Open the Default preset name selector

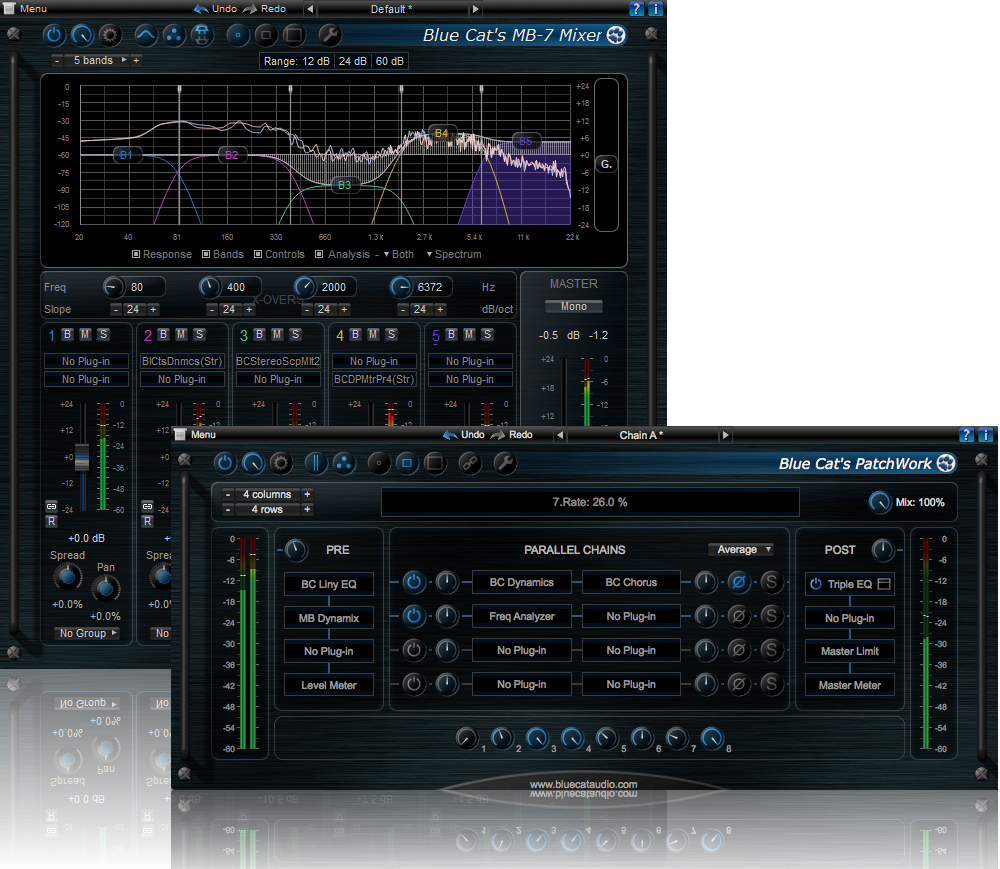coord(392,9)
